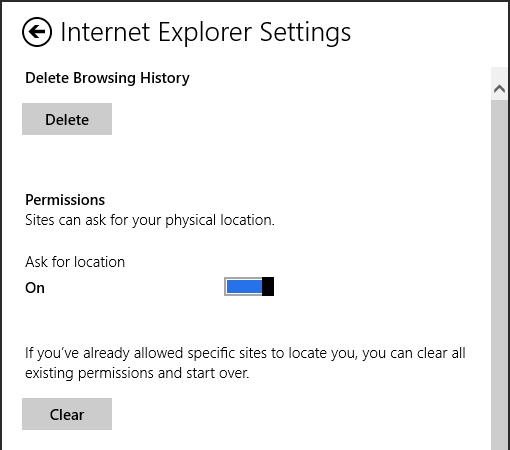Click the gray Clear button below permissions text
Screen dimensions: 510x450
coord(67,414)
